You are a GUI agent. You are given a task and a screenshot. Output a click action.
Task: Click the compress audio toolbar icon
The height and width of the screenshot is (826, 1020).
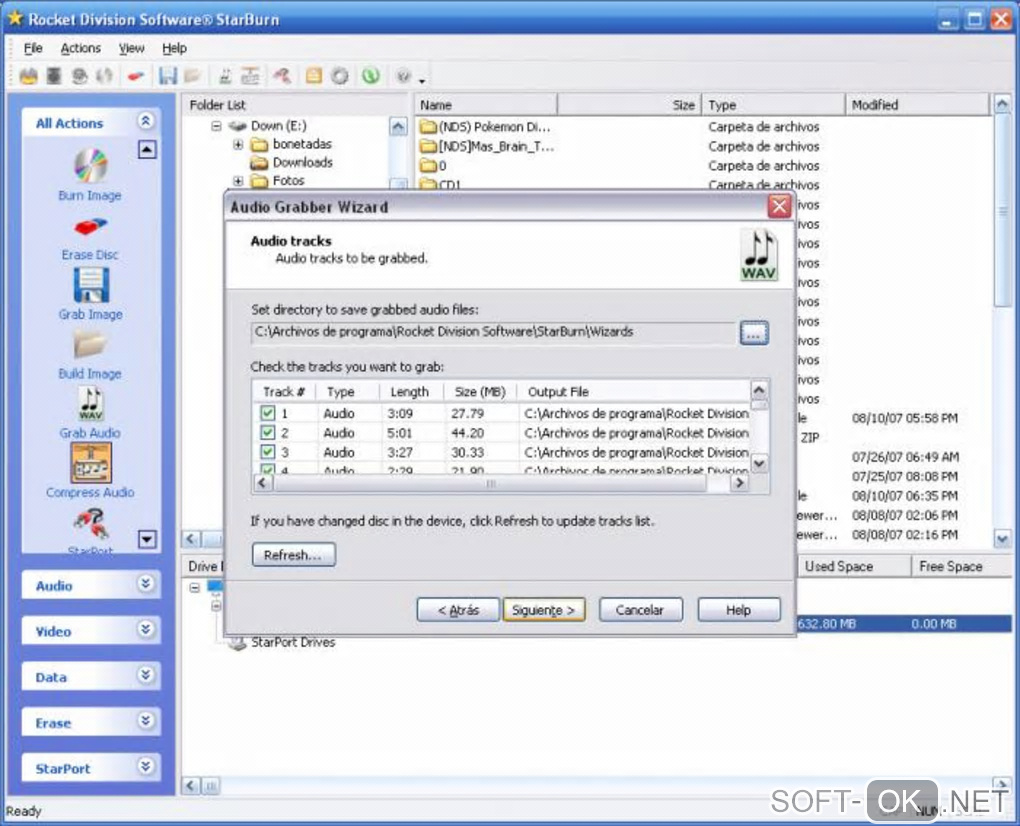(x=250, y=76)
